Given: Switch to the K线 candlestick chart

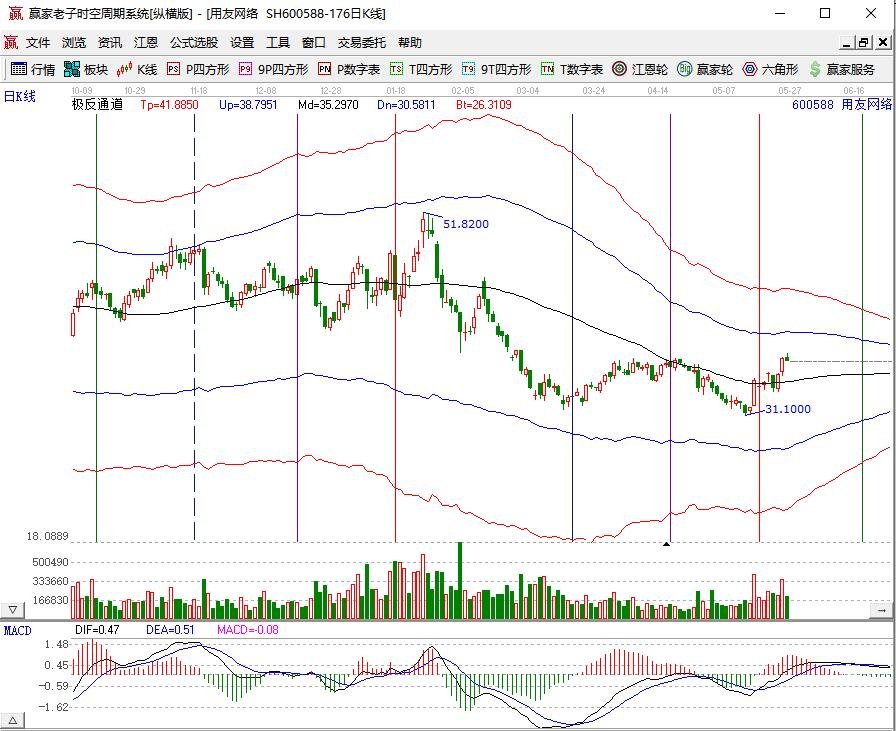Looking at the screenshot, I should point(137,69).
